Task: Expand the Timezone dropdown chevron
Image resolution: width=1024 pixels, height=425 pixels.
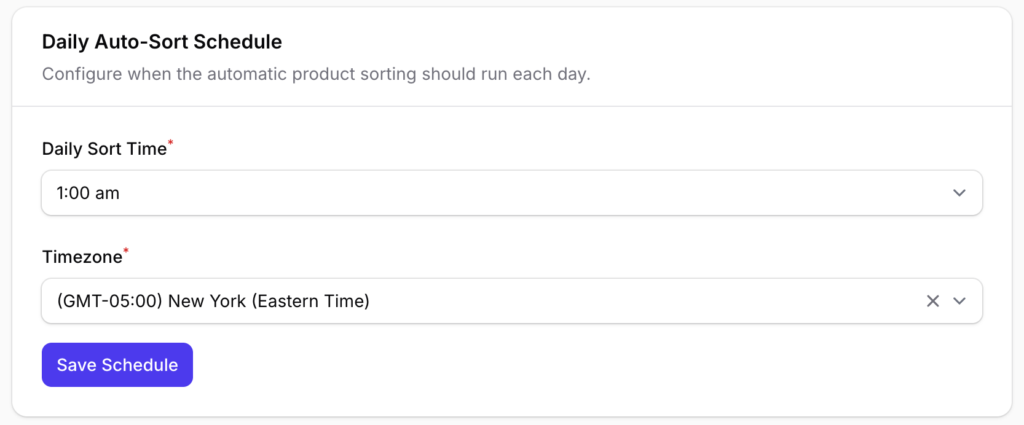Action: (960, 301)
